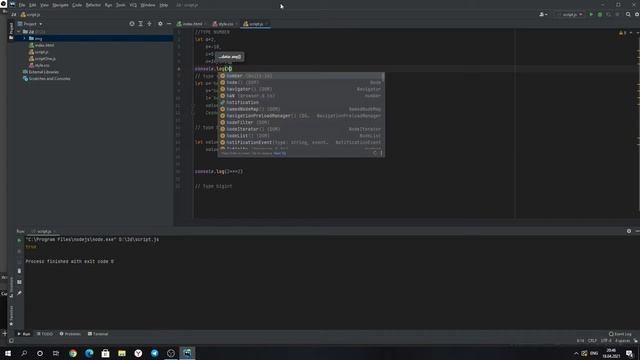This screenshot has height=360, width=640.
Task: Click Search Everywhere magnifier icon
Action: pos(628,14)
